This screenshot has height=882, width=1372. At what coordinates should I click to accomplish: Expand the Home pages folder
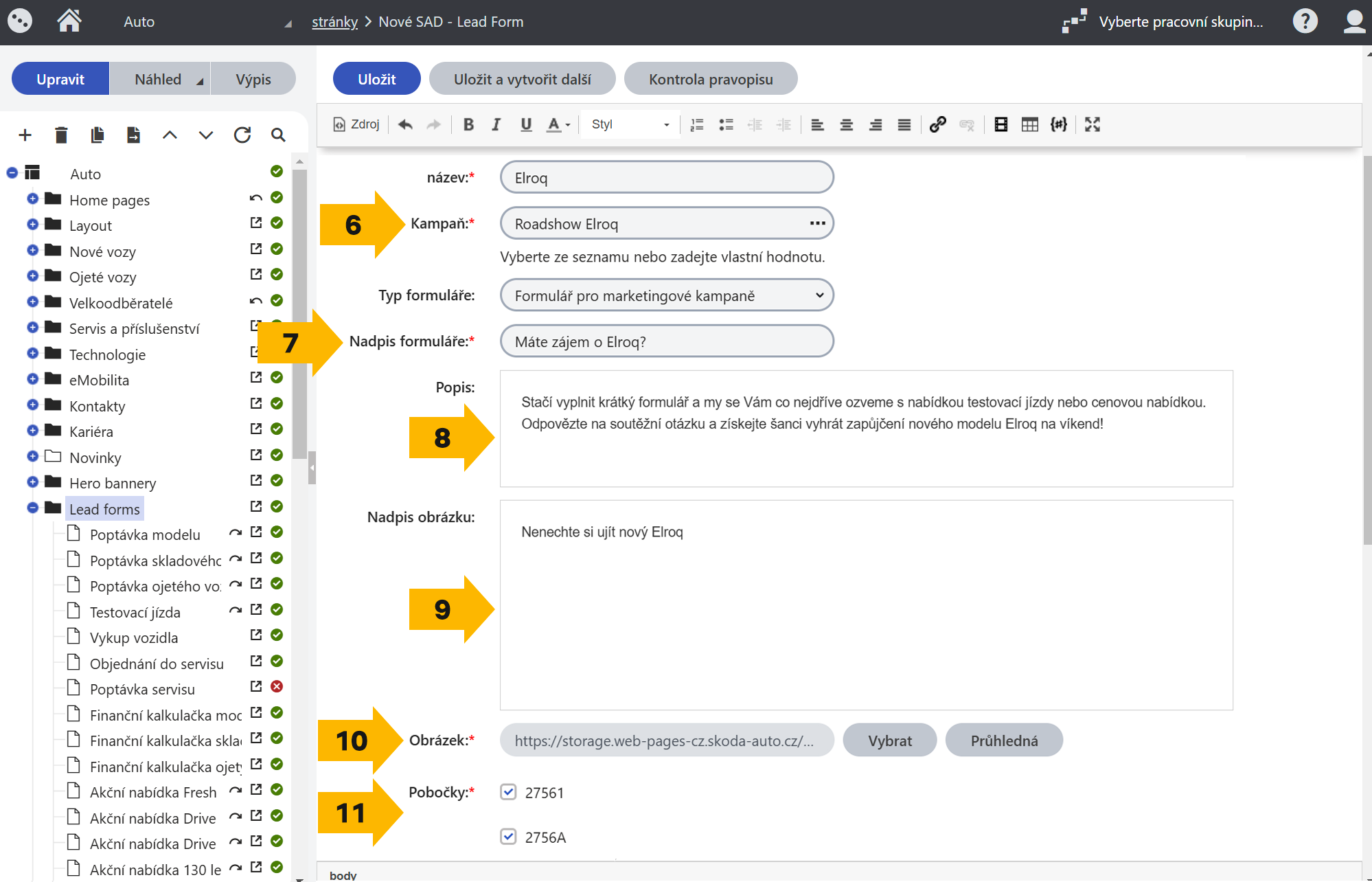coord(32,199)
